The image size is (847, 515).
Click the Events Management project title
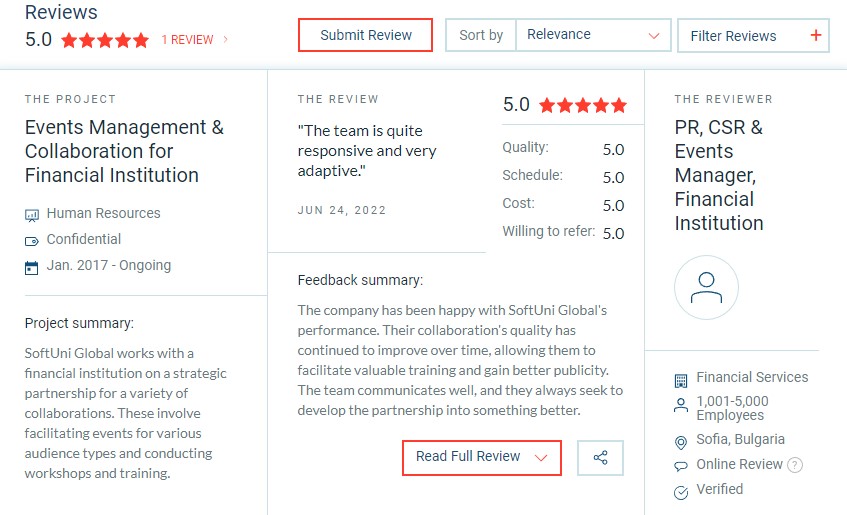(124, 151)
